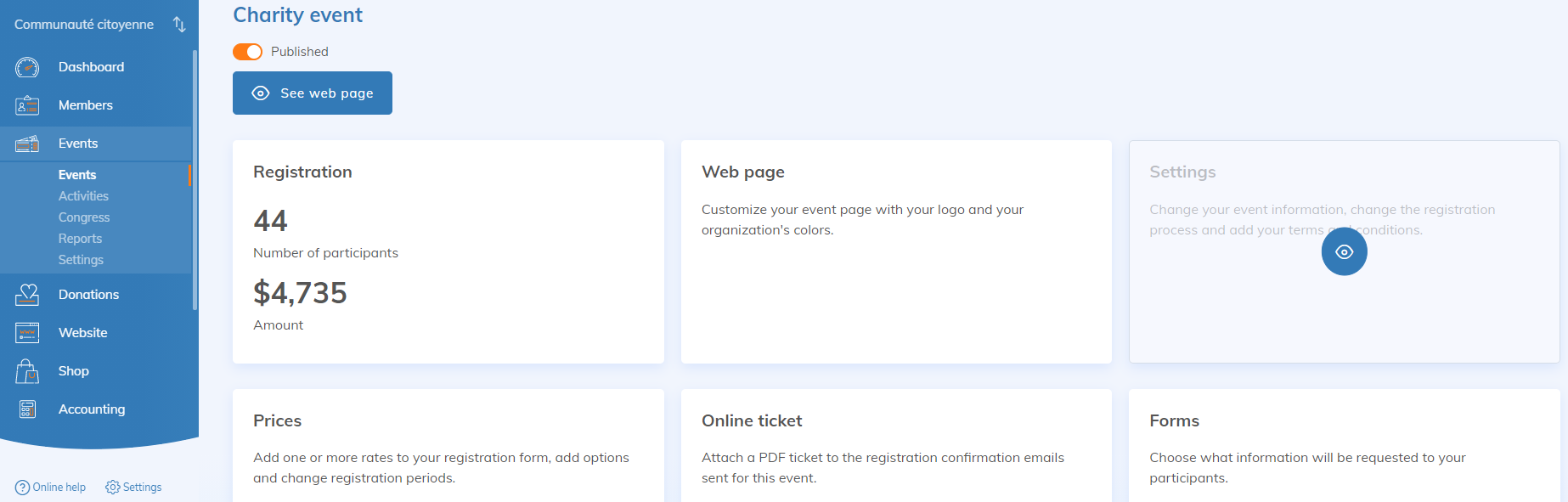The image size is (1568, 502).
Task: Click the Donations heart icon
Action: (x=27, y=295)
